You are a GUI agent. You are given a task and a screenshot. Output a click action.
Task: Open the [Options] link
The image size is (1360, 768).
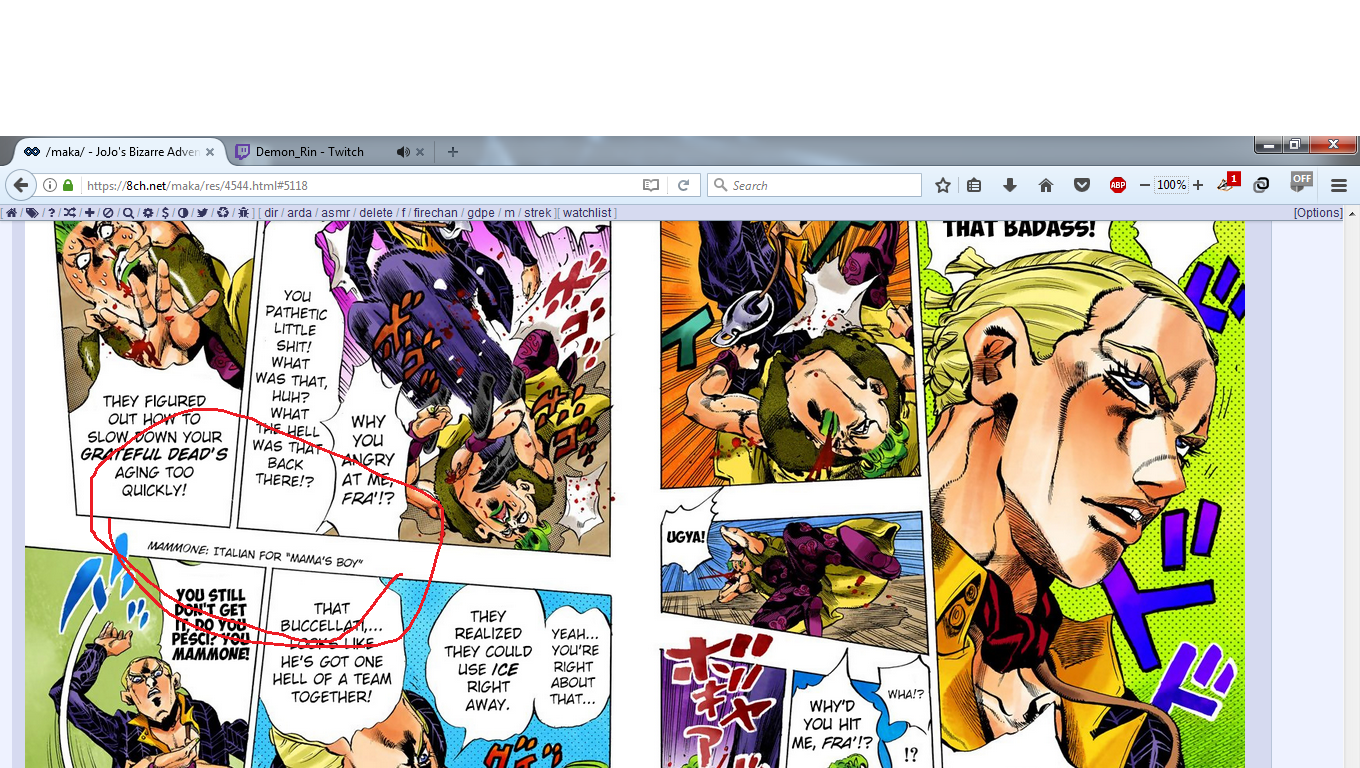tap(1318, 213)
